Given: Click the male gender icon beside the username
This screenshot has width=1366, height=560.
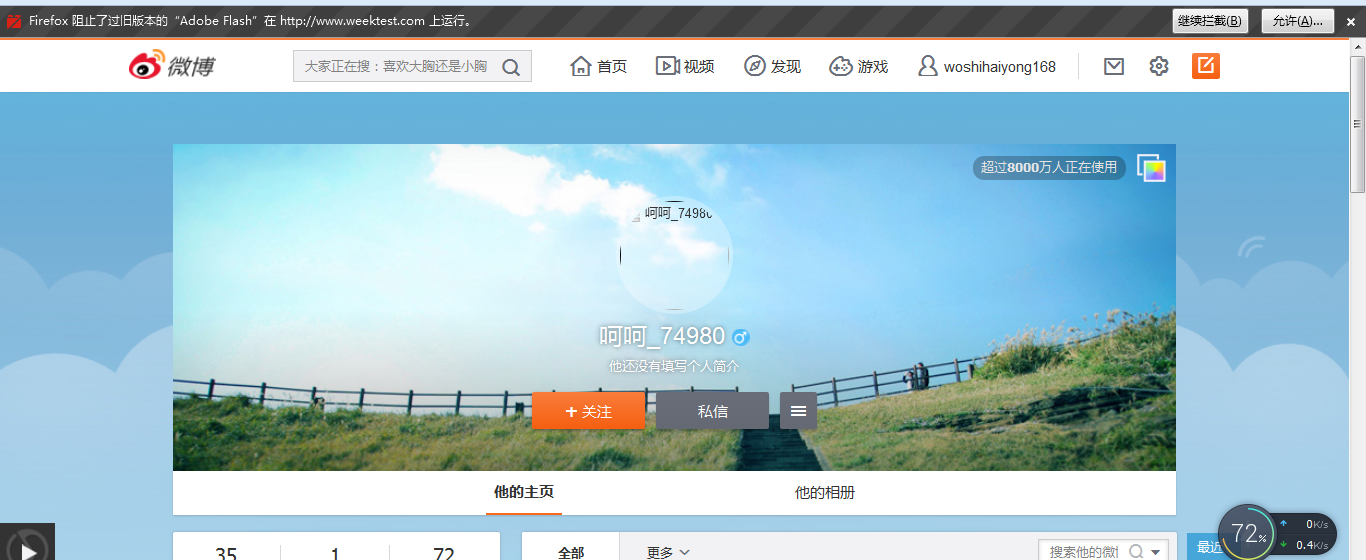Looking at the screenshot, I should pyautogui.click(x=741, y=337).
